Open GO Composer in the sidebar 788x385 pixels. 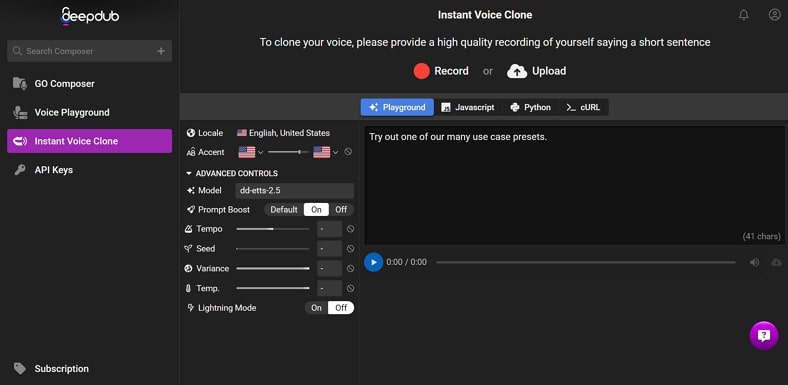tap(89, 83)
